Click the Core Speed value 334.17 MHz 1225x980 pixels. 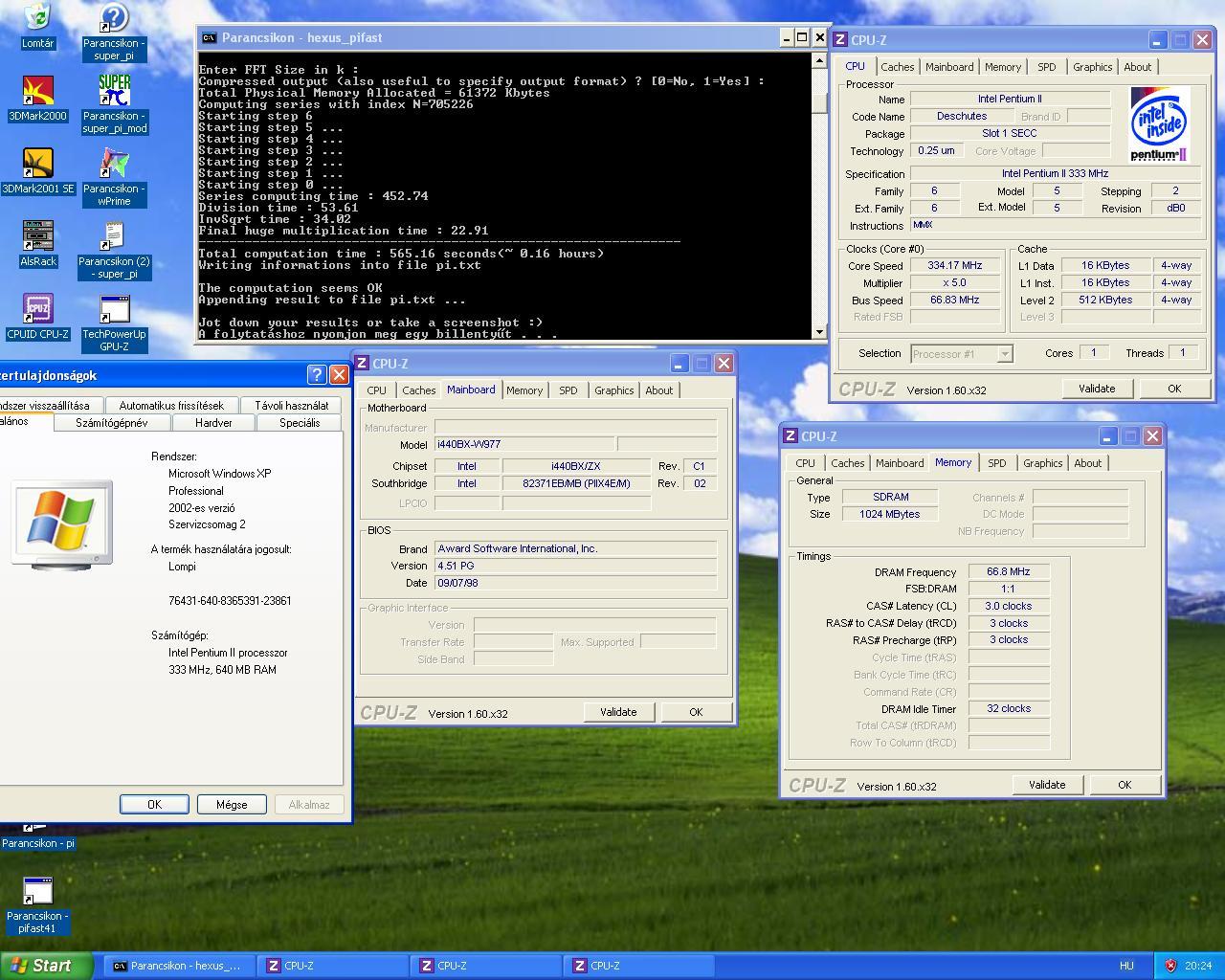pyautogui.click(x=954, y=266)
